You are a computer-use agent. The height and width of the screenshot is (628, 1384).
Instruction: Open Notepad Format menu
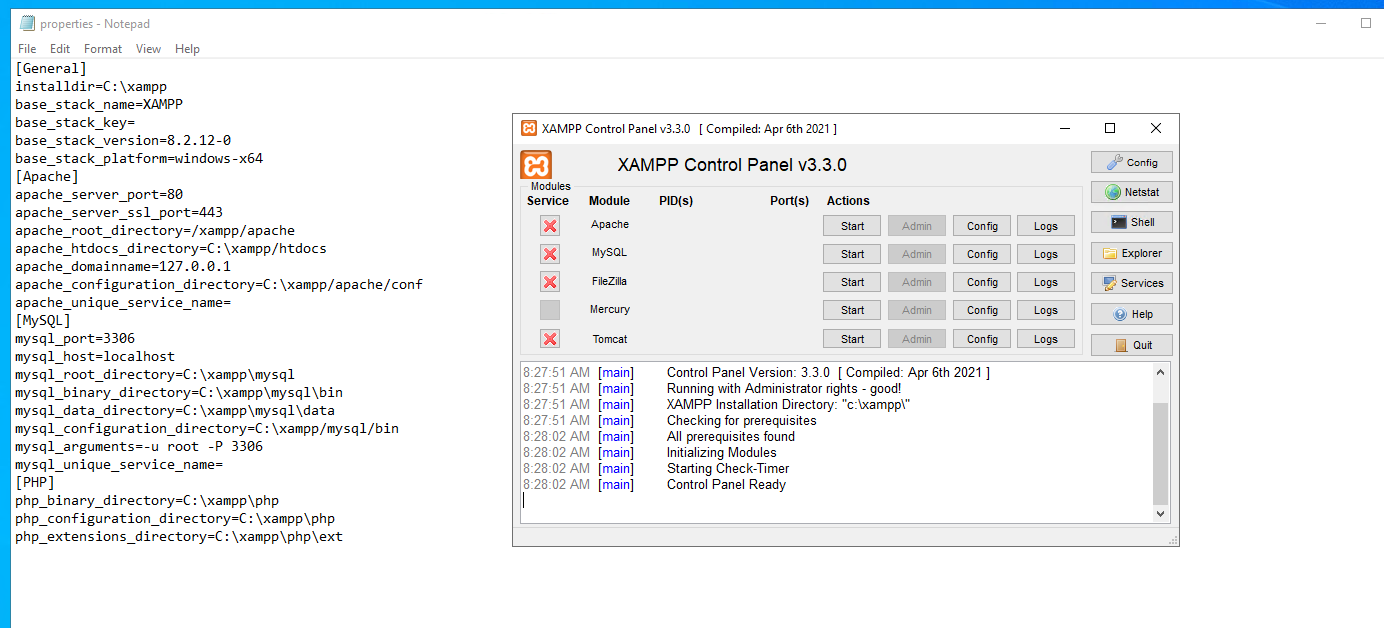tap(103, 49)
